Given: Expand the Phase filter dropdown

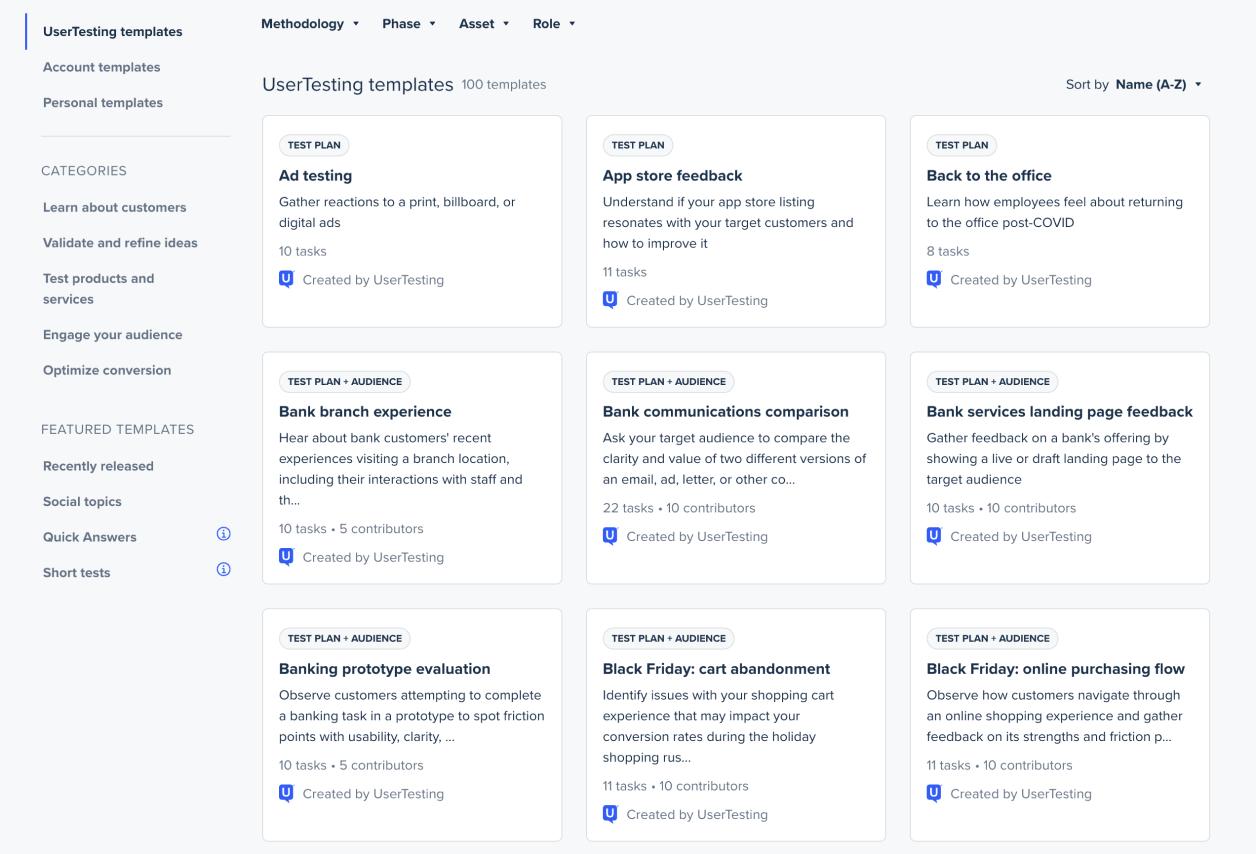Looking at the screenshot, I should tap(409, 24).
